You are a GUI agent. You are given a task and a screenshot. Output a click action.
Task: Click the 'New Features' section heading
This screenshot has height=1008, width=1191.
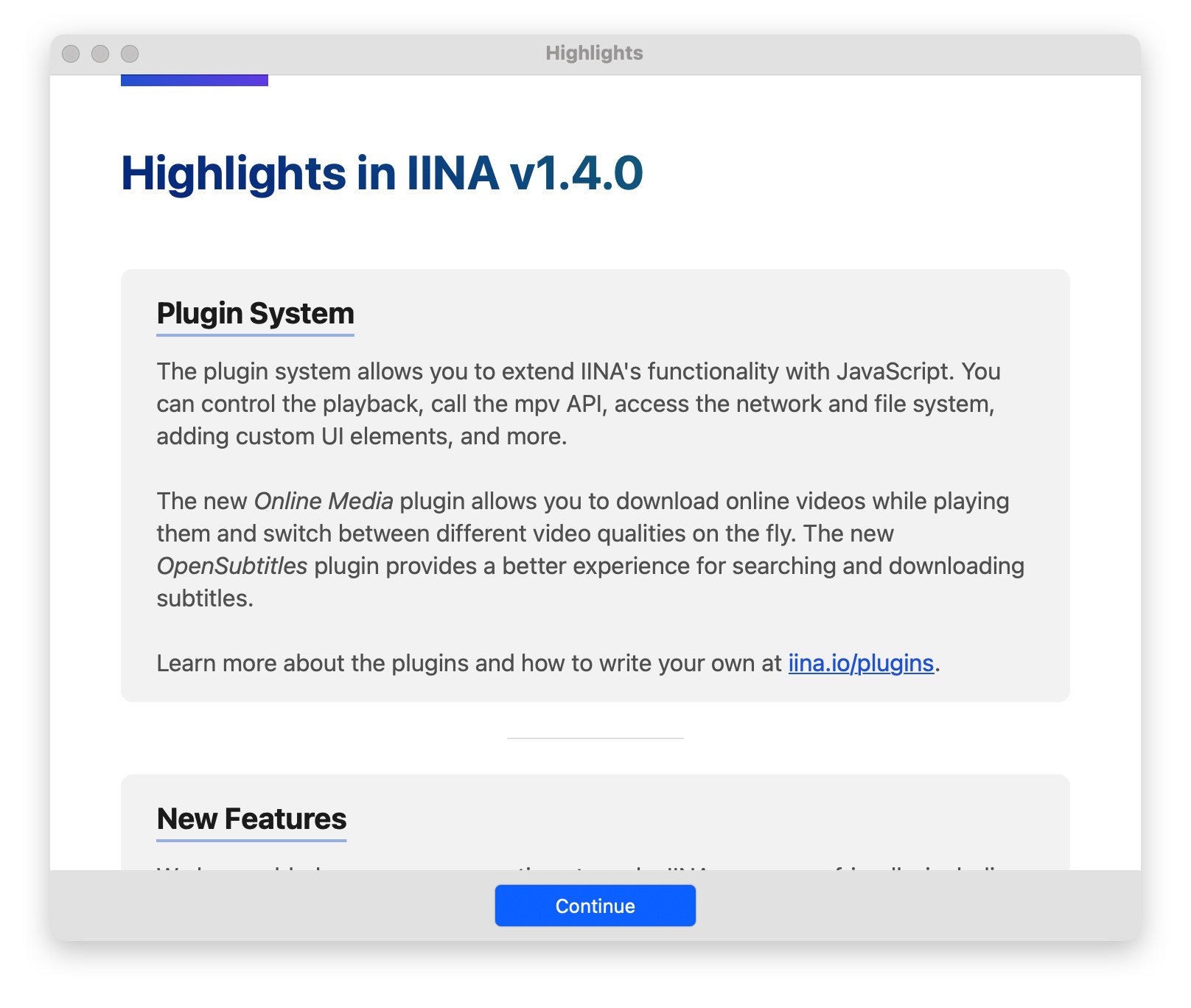pos(251,819)
